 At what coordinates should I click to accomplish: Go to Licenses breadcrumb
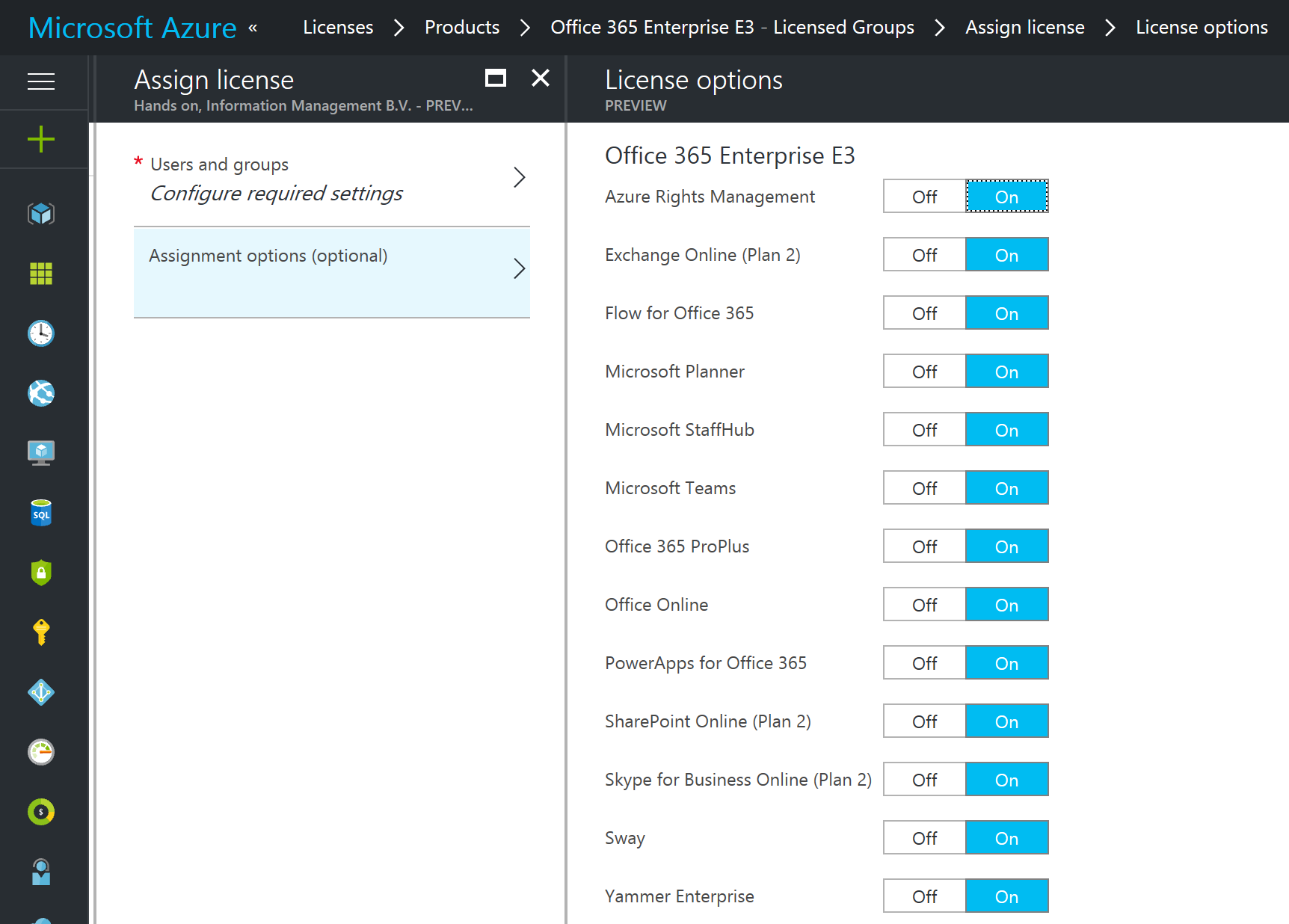pyautogui.click(x=338, y=28)
